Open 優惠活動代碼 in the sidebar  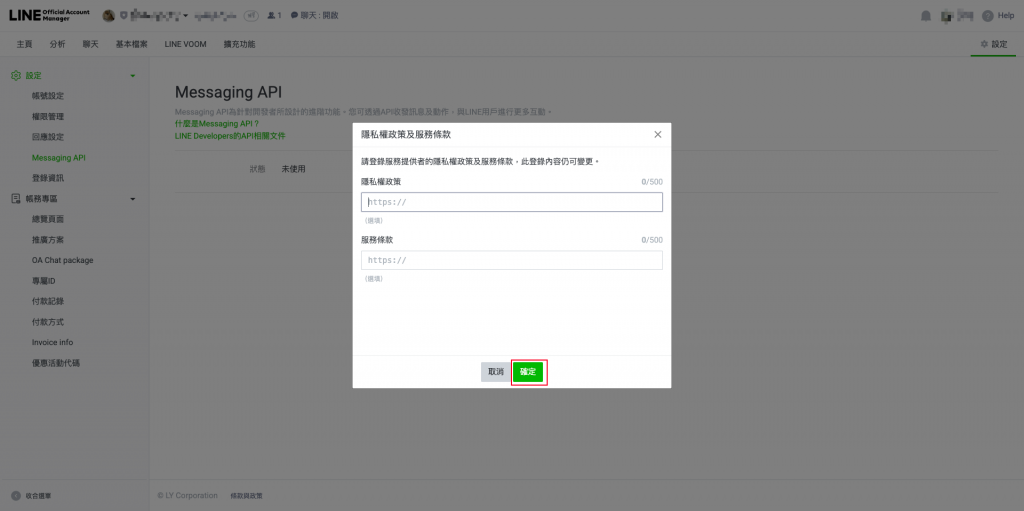[x=56, y=363]
